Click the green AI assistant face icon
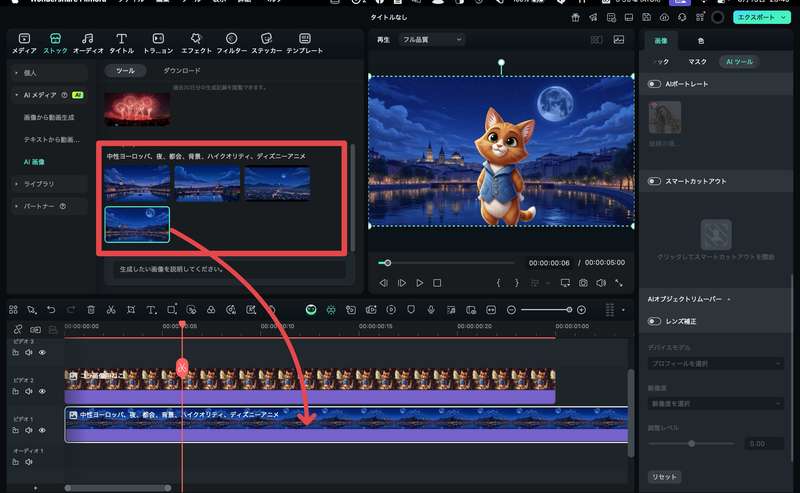 pyautogui.click(x=311, y=310)
